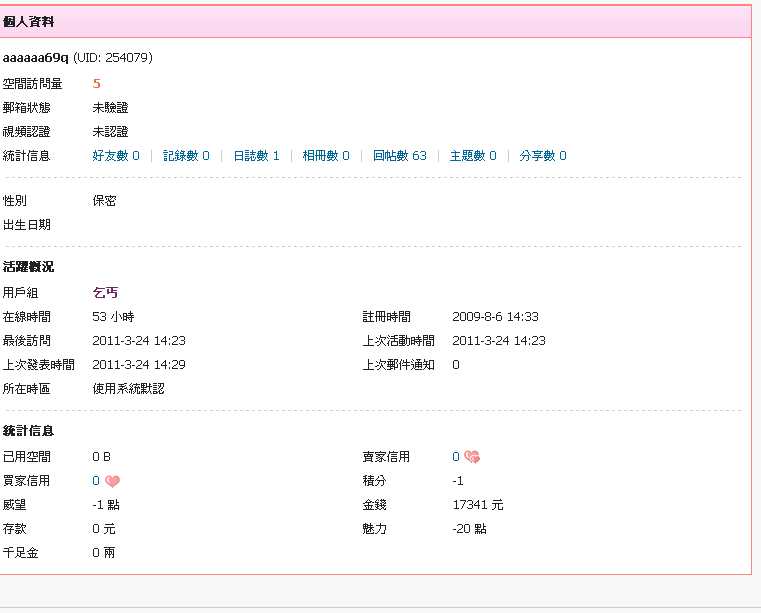Click the lower 統計信息 section heading
The height and width of the screenshot is (613, 761).
tap(28, 431)
